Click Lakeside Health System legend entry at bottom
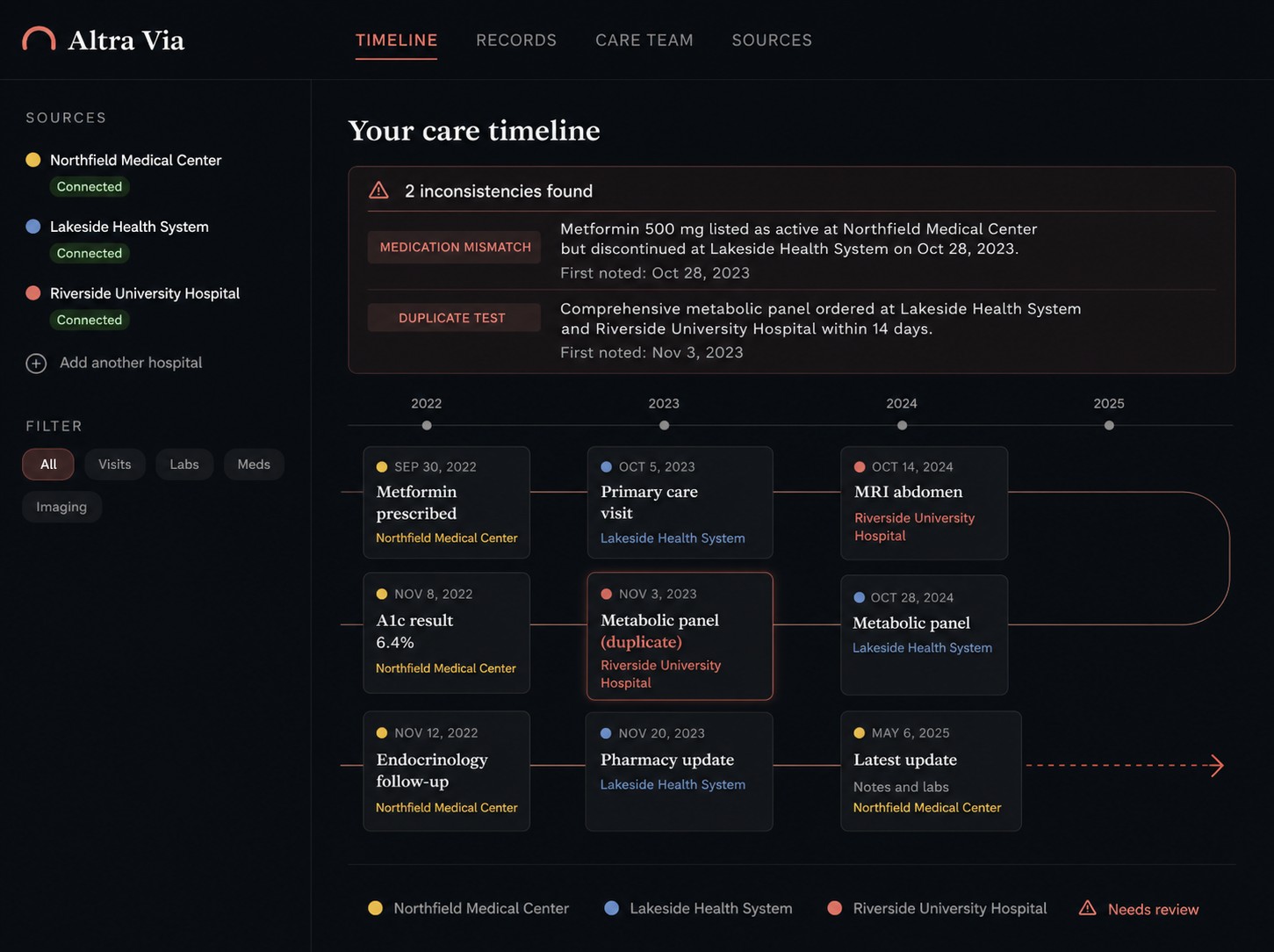This screenshot has height=952, width=1274. 699,908
